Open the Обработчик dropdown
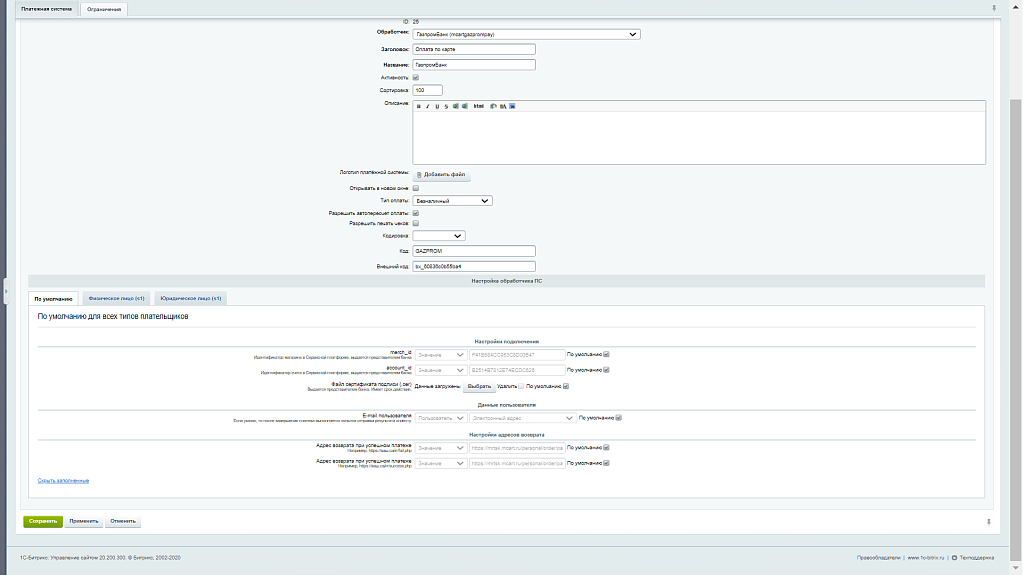This screenshot has width=1024, height=577. tap(526, 34)
